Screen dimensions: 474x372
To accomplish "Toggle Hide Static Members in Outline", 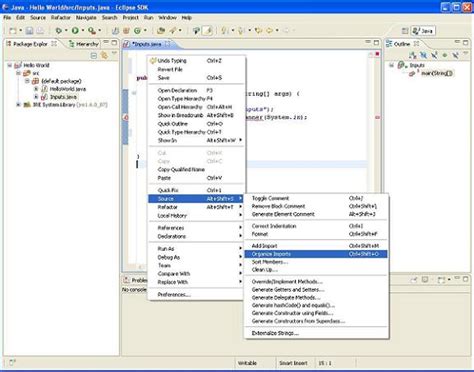I will (x=434, y=55).
